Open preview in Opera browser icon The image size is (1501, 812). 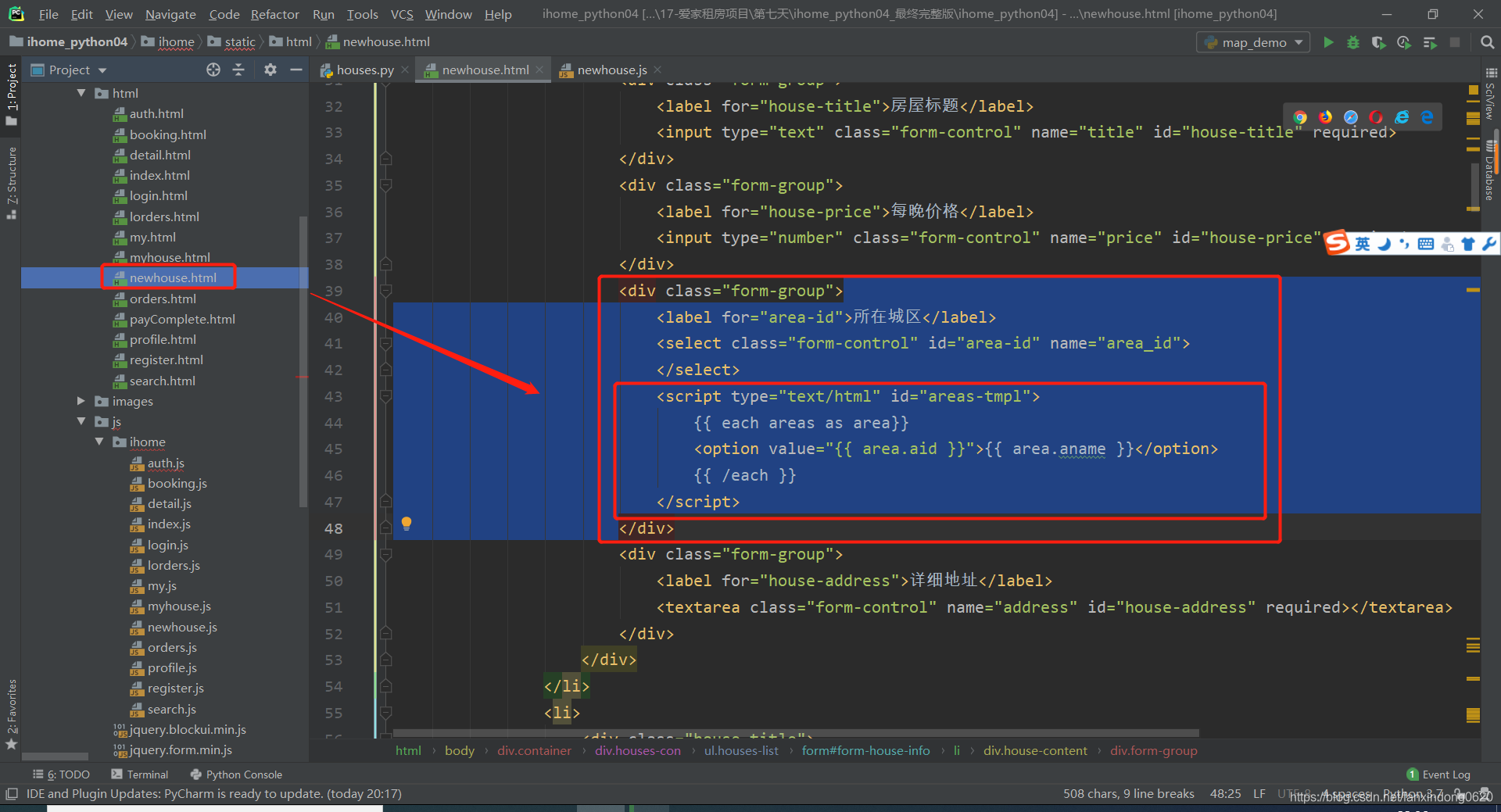[1376, 117]
